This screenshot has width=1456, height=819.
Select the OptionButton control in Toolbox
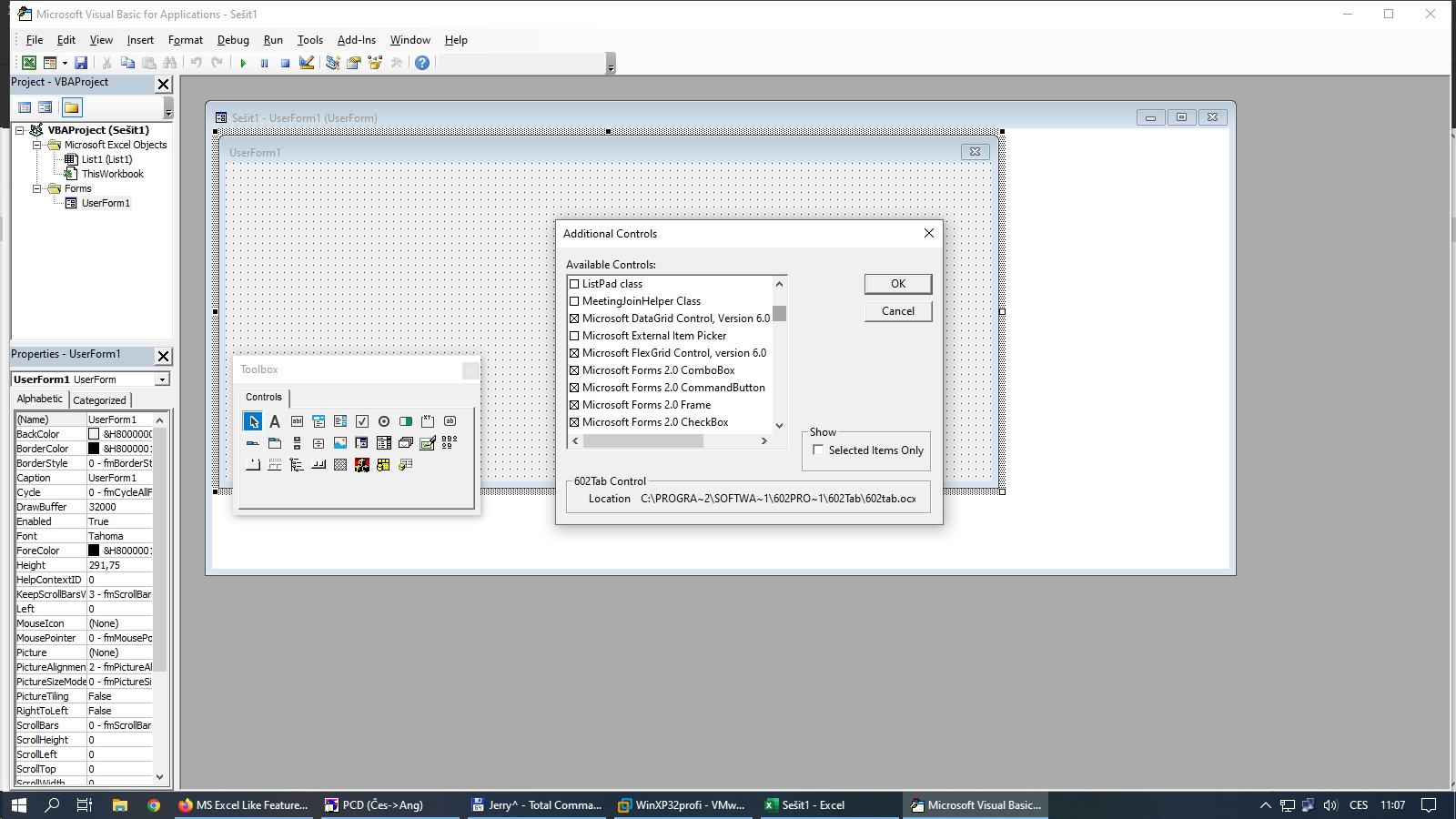384,421
